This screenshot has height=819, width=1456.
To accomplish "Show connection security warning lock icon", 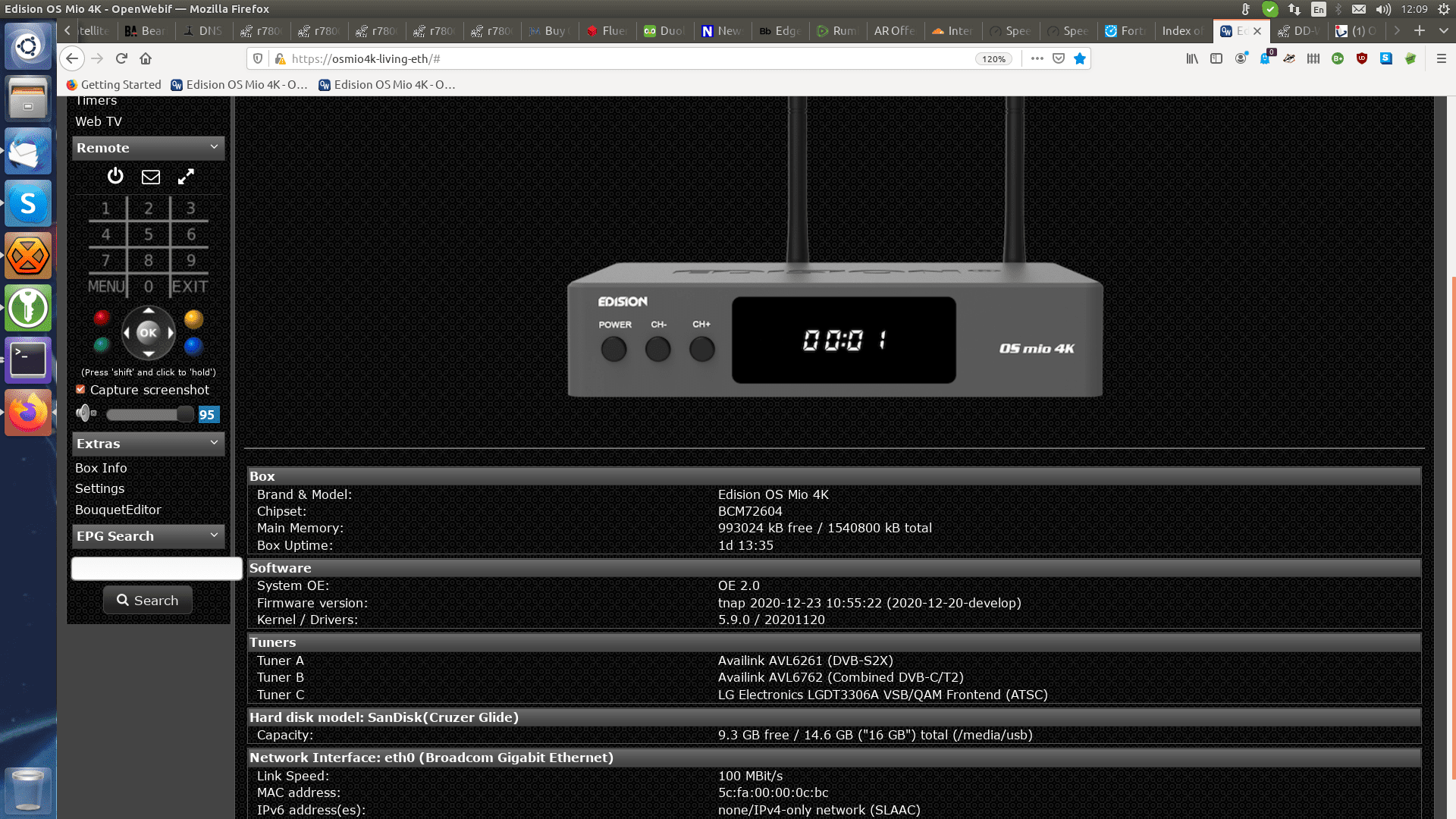I will pyautogui.click(x=279, y=58).
